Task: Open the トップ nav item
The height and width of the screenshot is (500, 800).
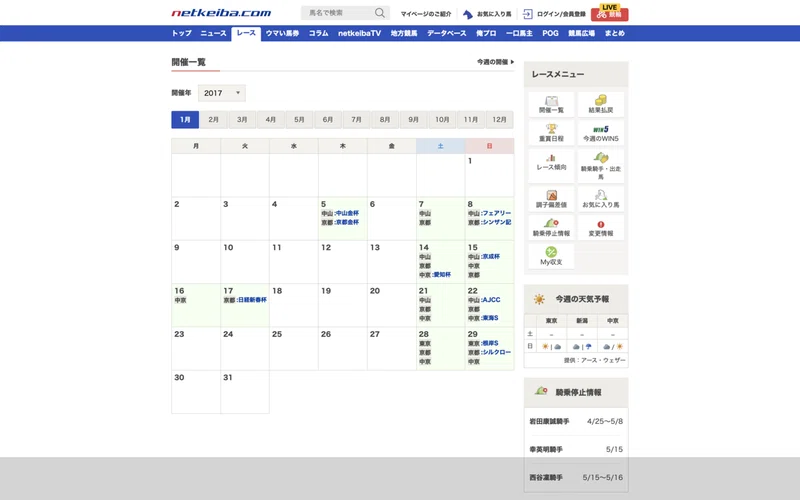Action: click(181, 33)
